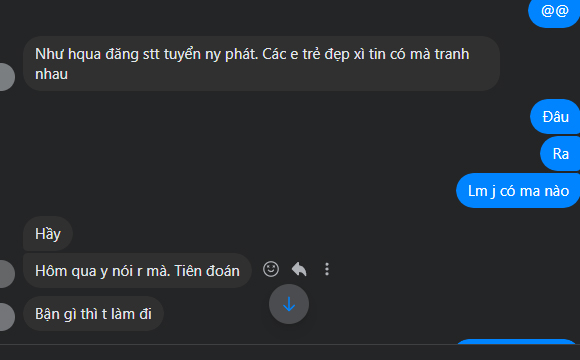Screen dimensions: 580x360
Task: Open avatar beside 'Bận gì thì' message
Action: [x=5, y=317]
